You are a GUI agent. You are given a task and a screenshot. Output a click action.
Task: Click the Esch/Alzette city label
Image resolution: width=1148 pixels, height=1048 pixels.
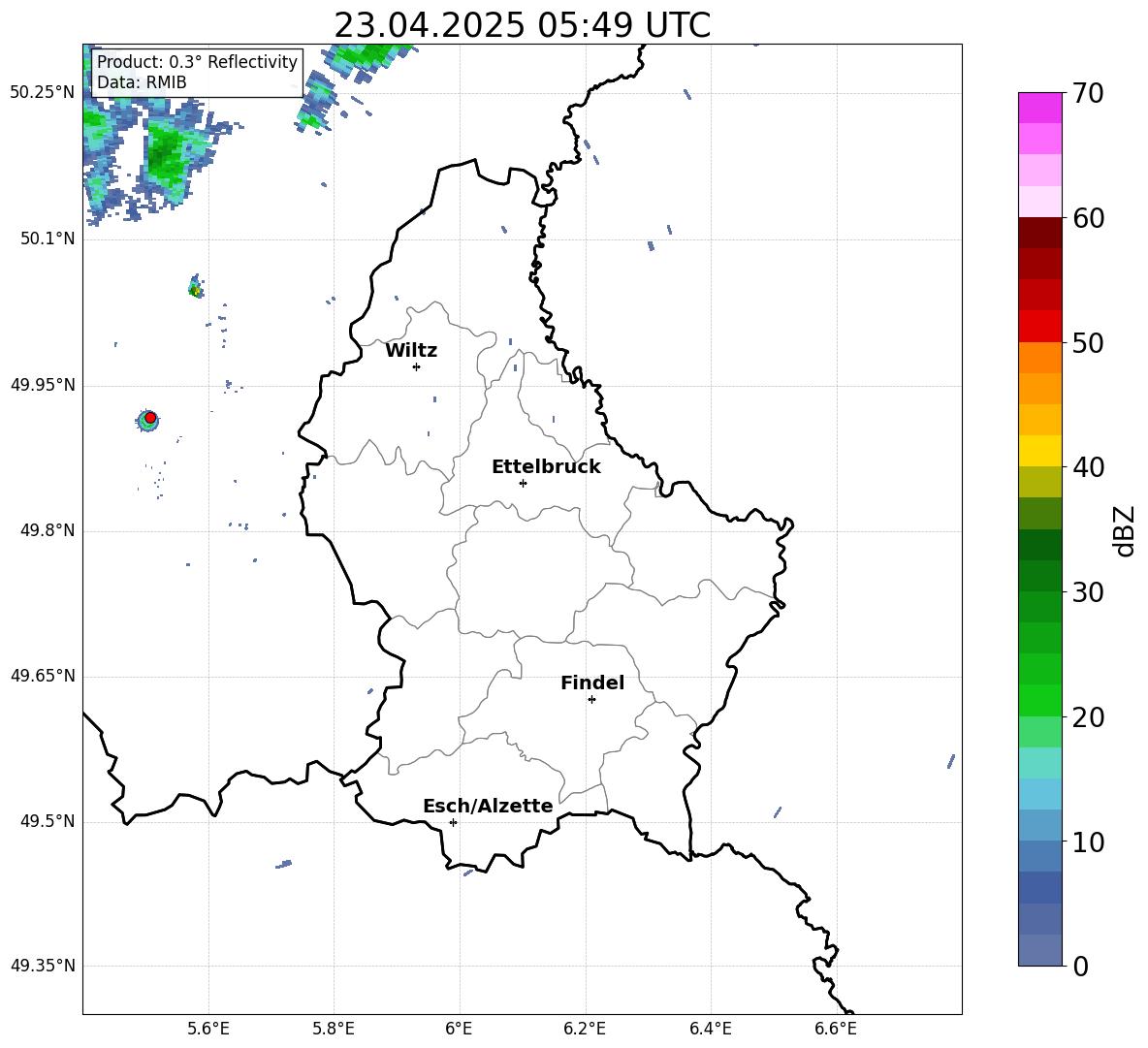coord(489,807)
